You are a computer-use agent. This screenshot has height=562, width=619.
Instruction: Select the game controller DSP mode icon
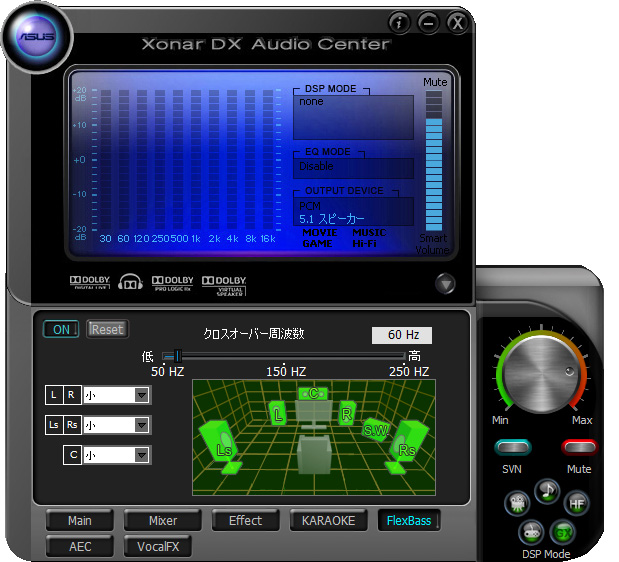[x=530, y=531]
